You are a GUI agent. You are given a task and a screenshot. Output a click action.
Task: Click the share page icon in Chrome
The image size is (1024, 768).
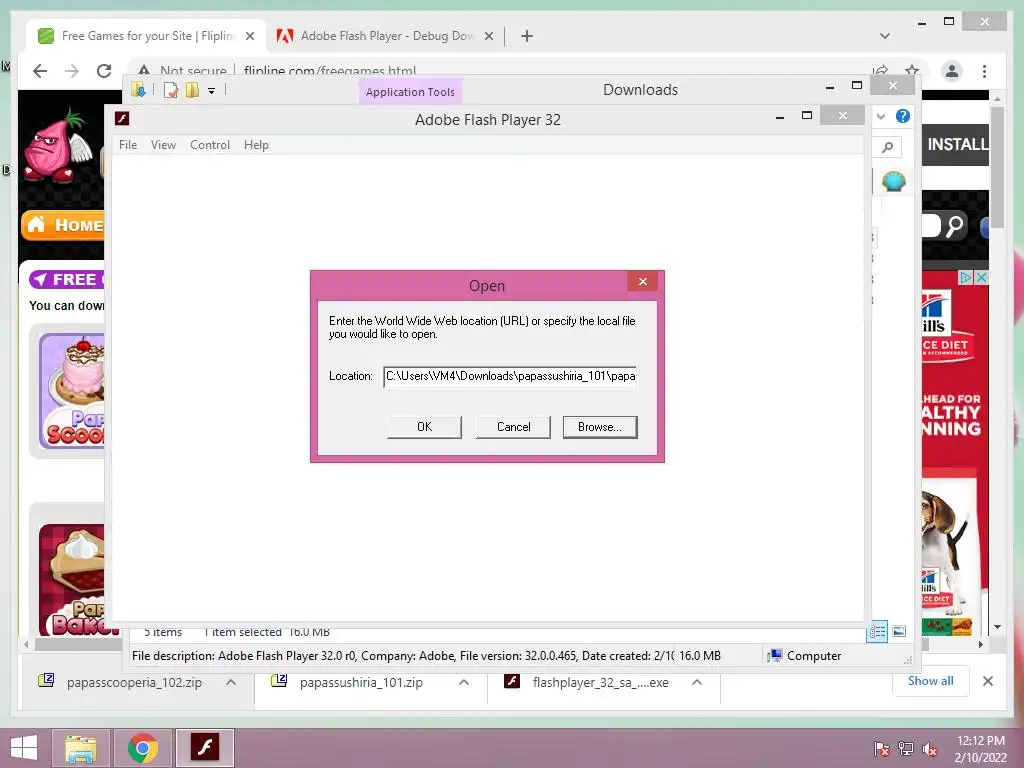pos(880,69)
